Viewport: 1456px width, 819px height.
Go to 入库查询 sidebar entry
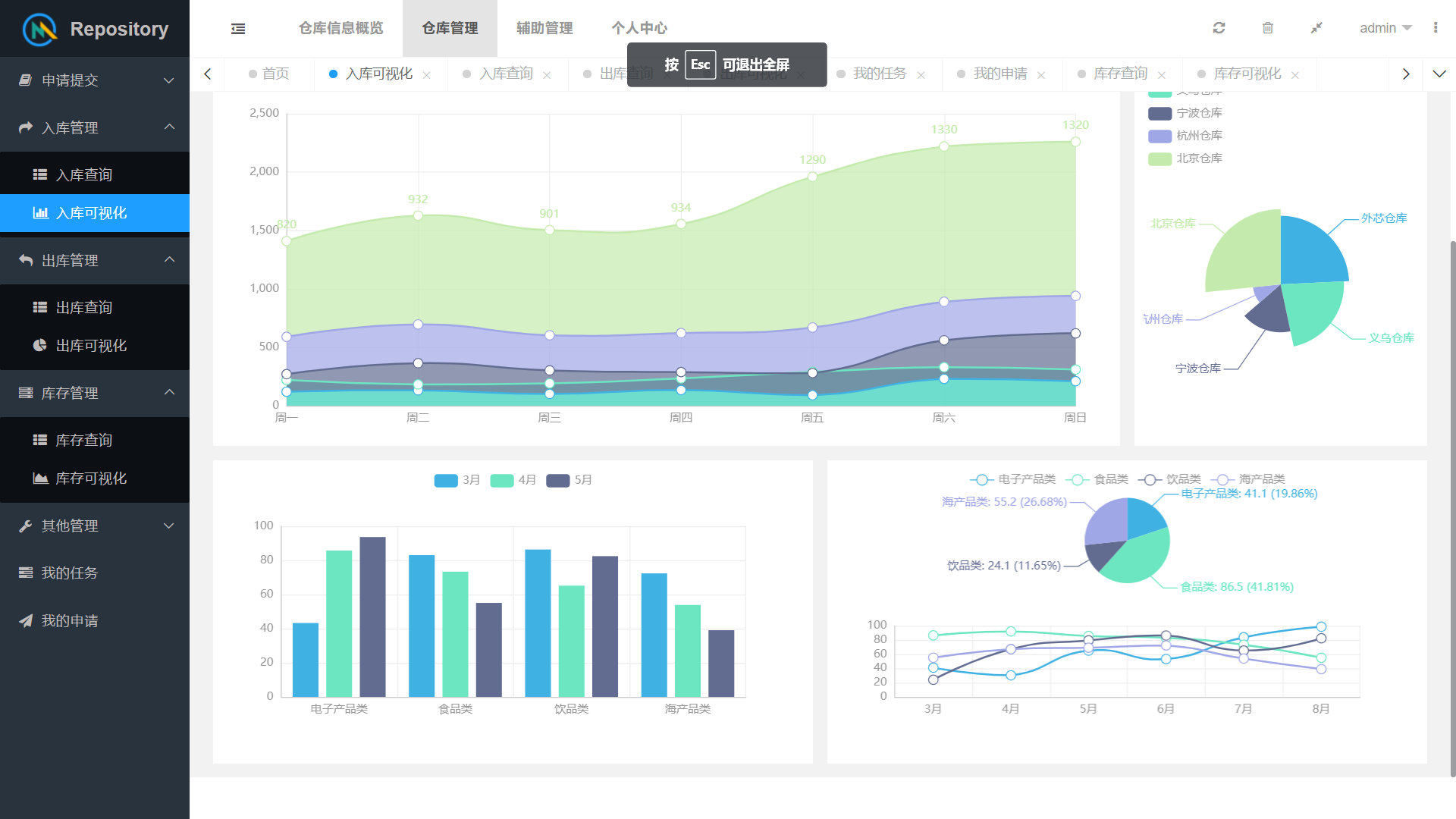83,175
